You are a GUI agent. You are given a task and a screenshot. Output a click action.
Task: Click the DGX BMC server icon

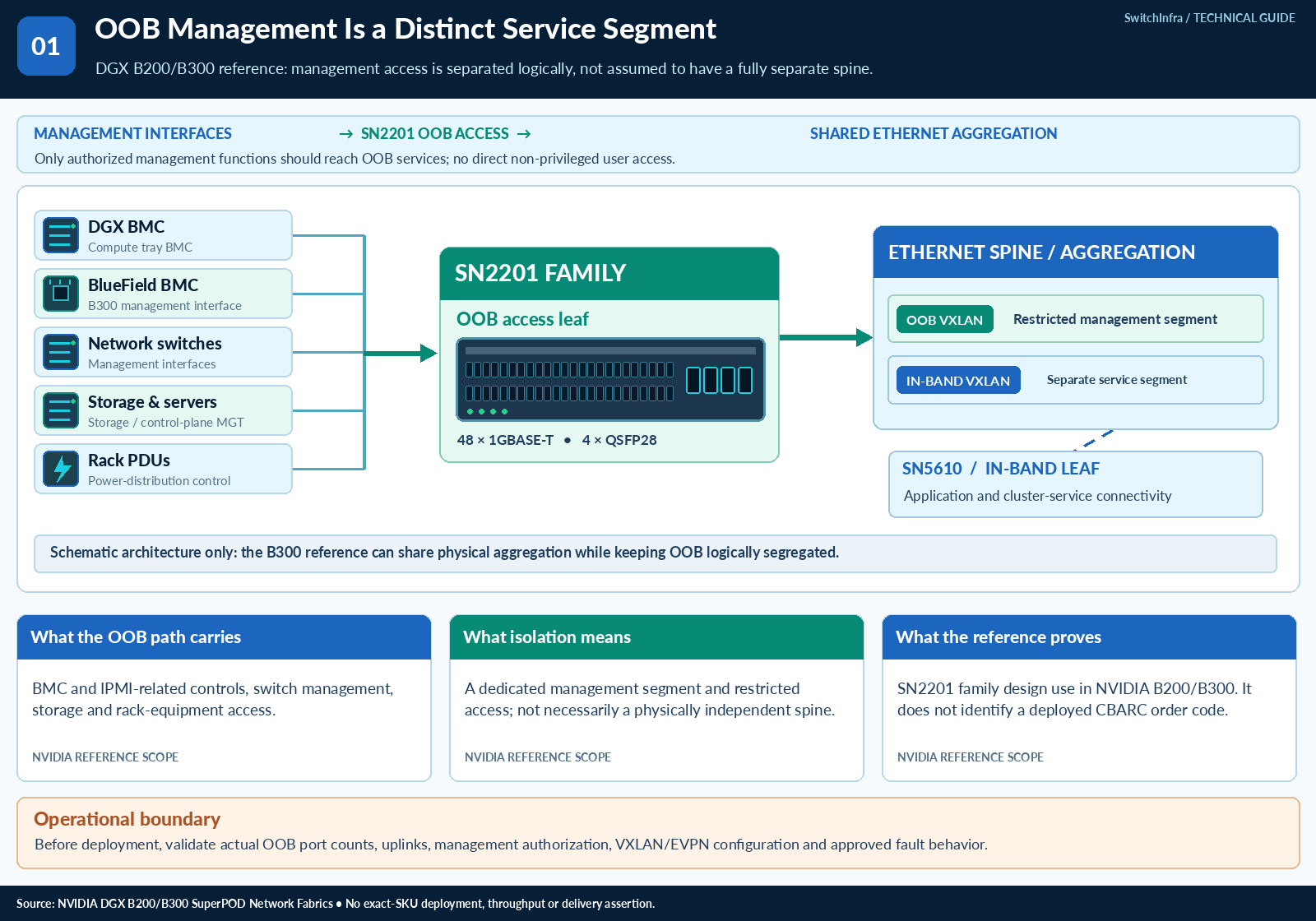click(60, 235)
